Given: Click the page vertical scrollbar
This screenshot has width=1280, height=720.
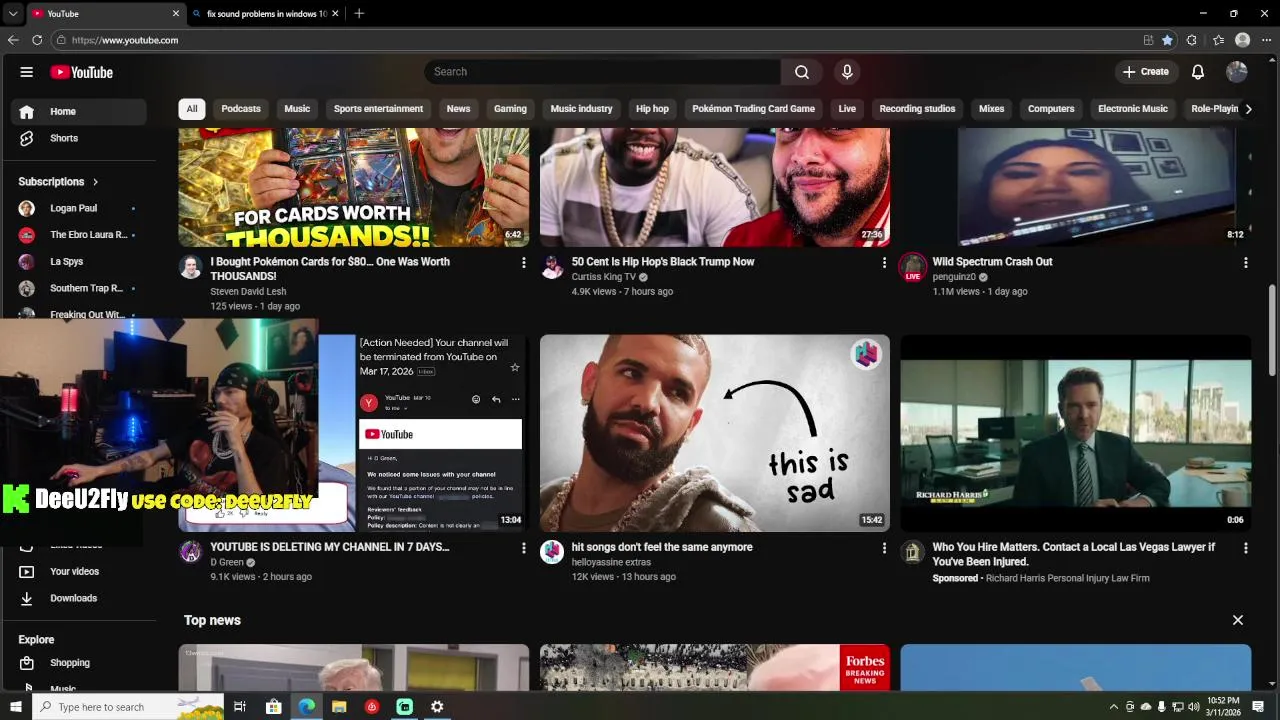Looking at the screenshot, I should pos(1272,330).
